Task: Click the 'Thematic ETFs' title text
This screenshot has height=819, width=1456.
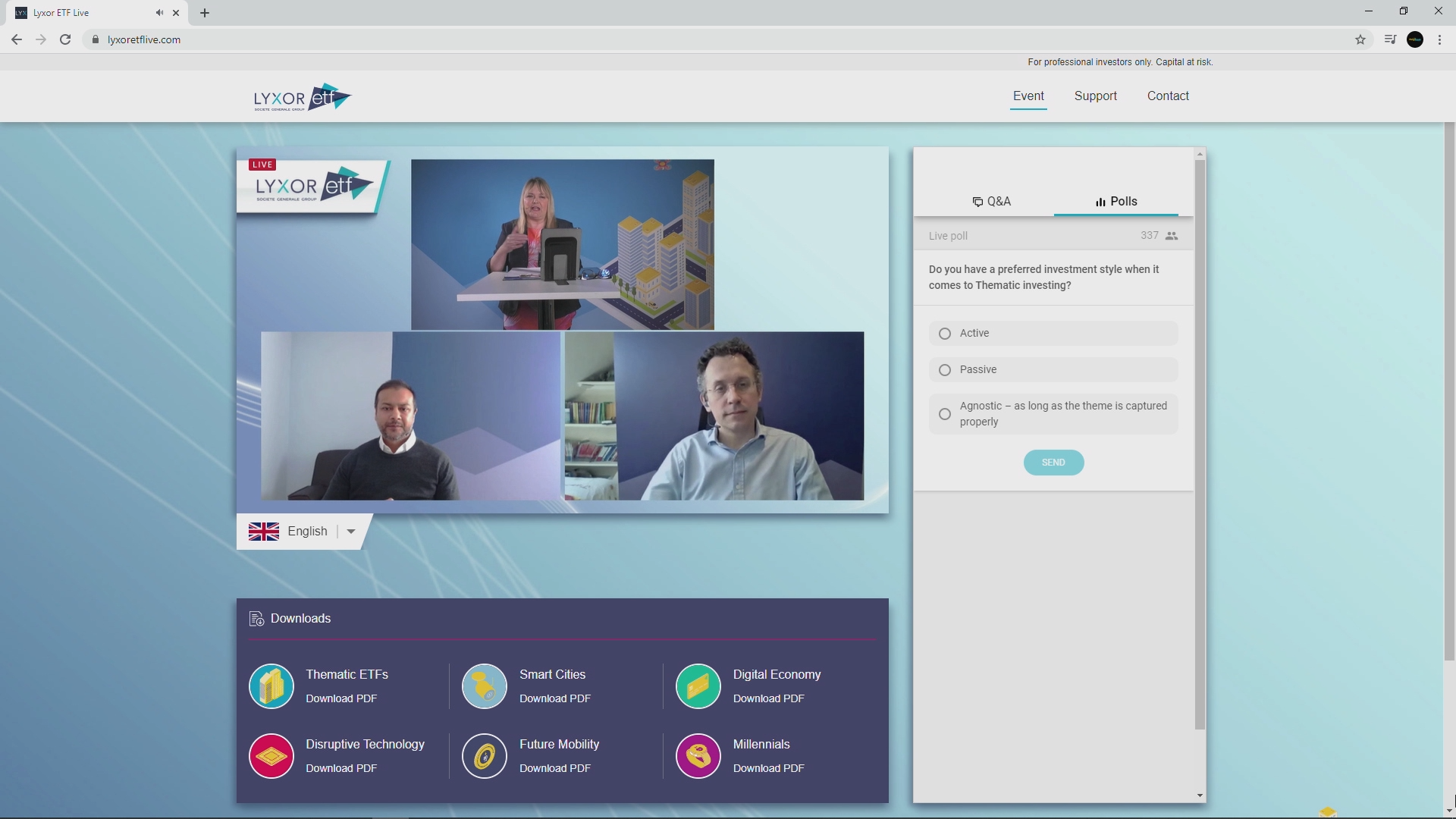Action: [x=347, y=675]
